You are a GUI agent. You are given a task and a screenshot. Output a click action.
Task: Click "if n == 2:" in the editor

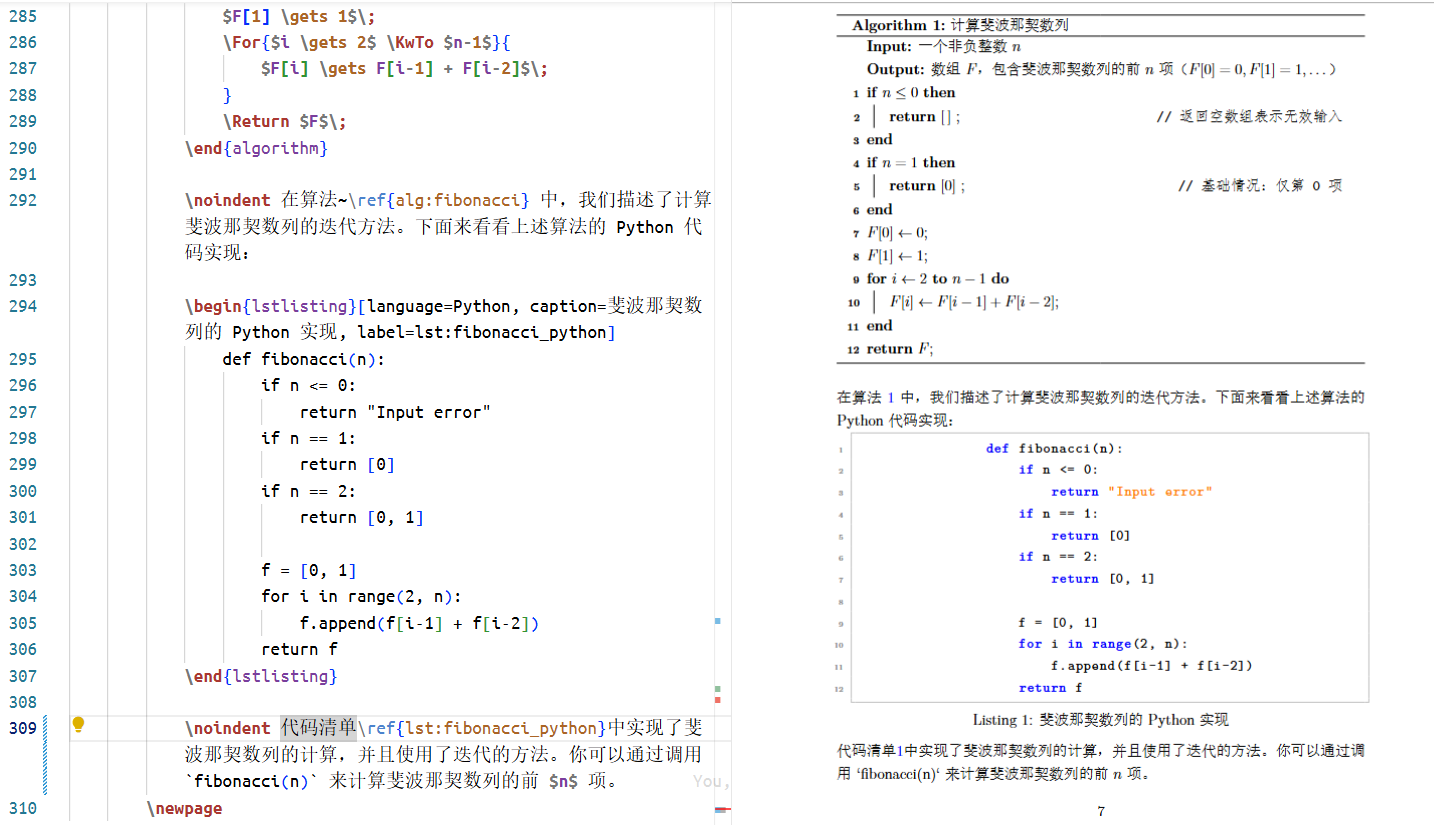(x=309, y=491)
